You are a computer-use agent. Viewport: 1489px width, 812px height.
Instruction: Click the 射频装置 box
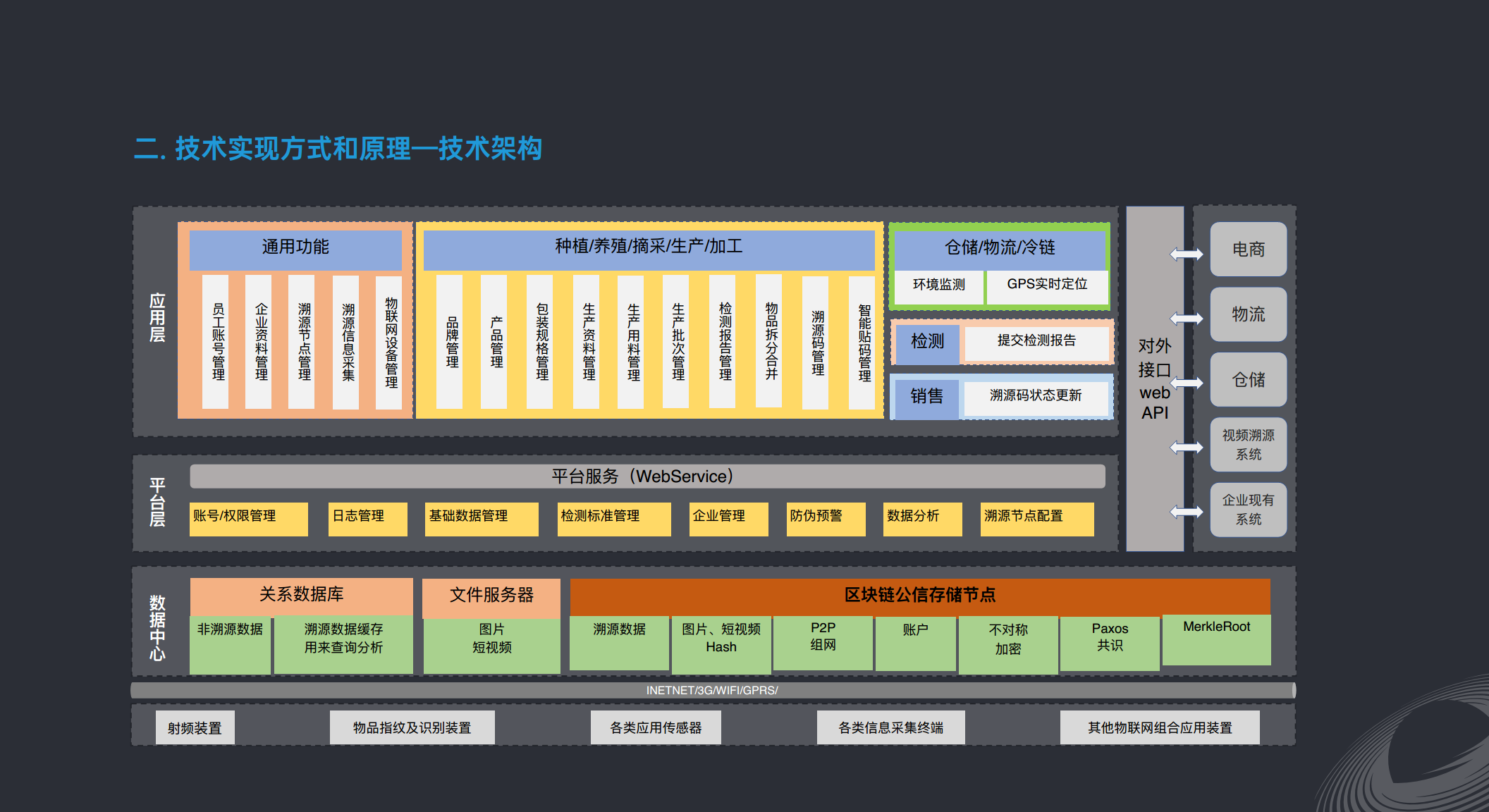pos(195,727)
